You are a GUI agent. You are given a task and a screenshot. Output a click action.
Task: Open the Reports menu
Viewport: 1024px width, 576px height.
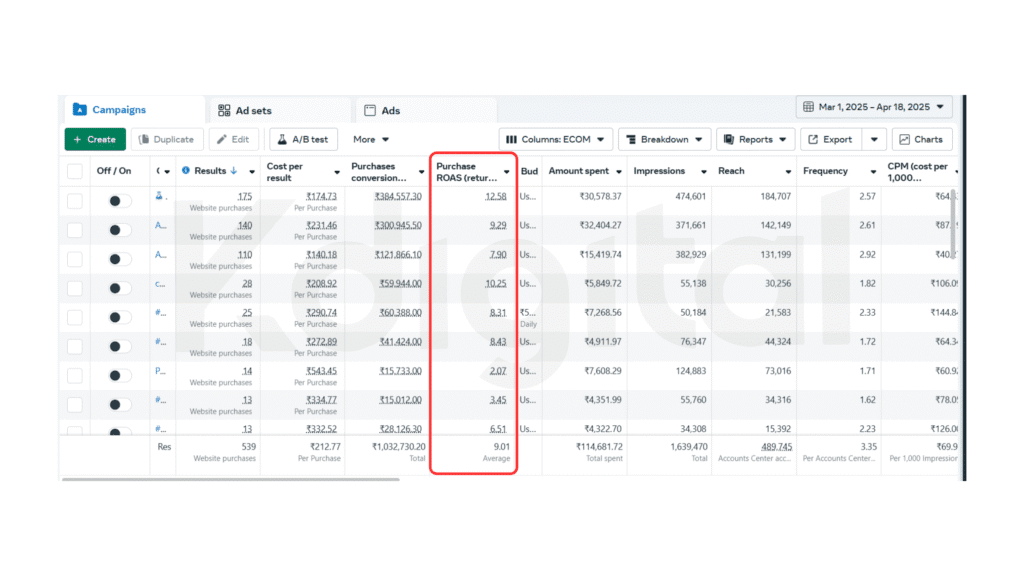click(756, 140)
